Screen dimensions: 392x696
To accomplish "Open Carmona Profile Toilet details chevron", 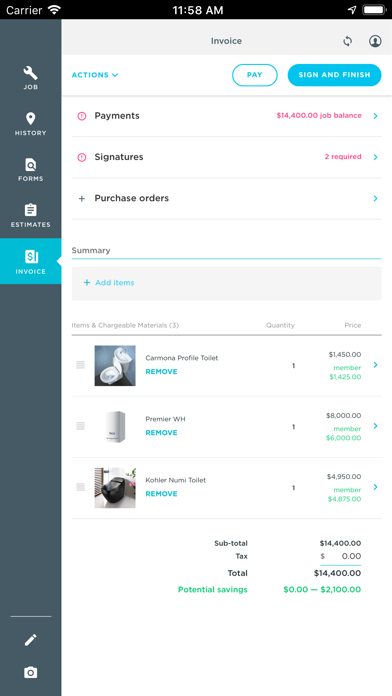I will 376,365.
